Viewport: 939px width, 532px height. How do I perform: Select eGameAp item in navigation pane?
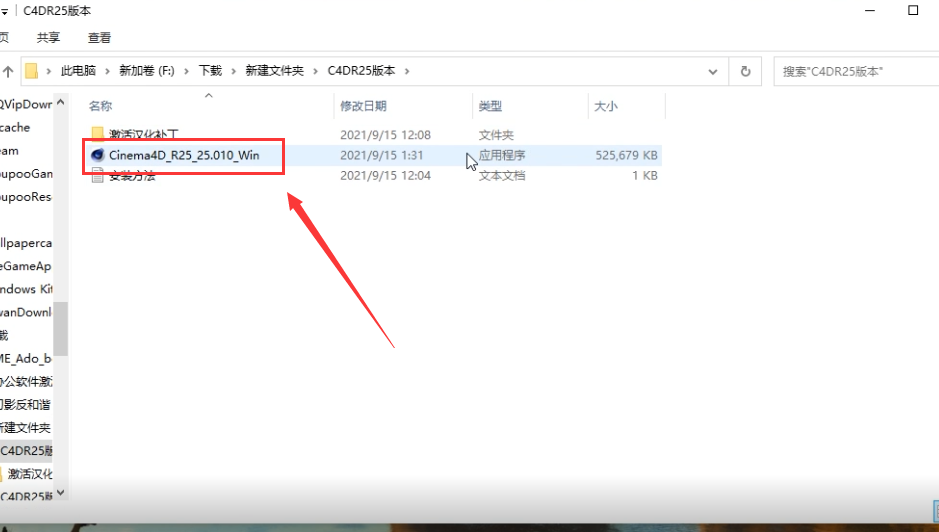click(x=26, y=266)
